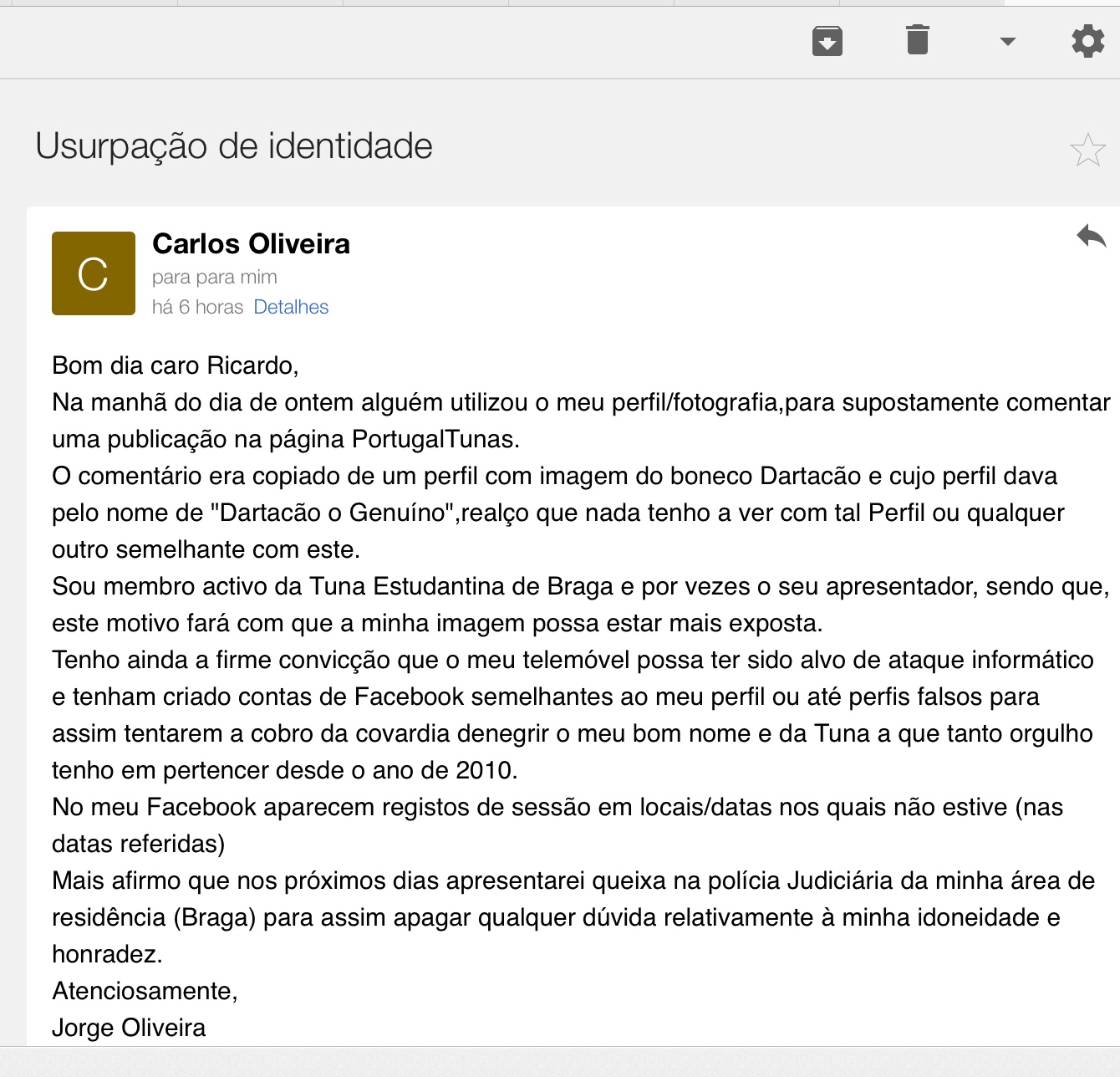The height and width of the screenshot is (1077, 1120).
Task: Click the sender name Carlos Oliveira
Action: (251, 244)
